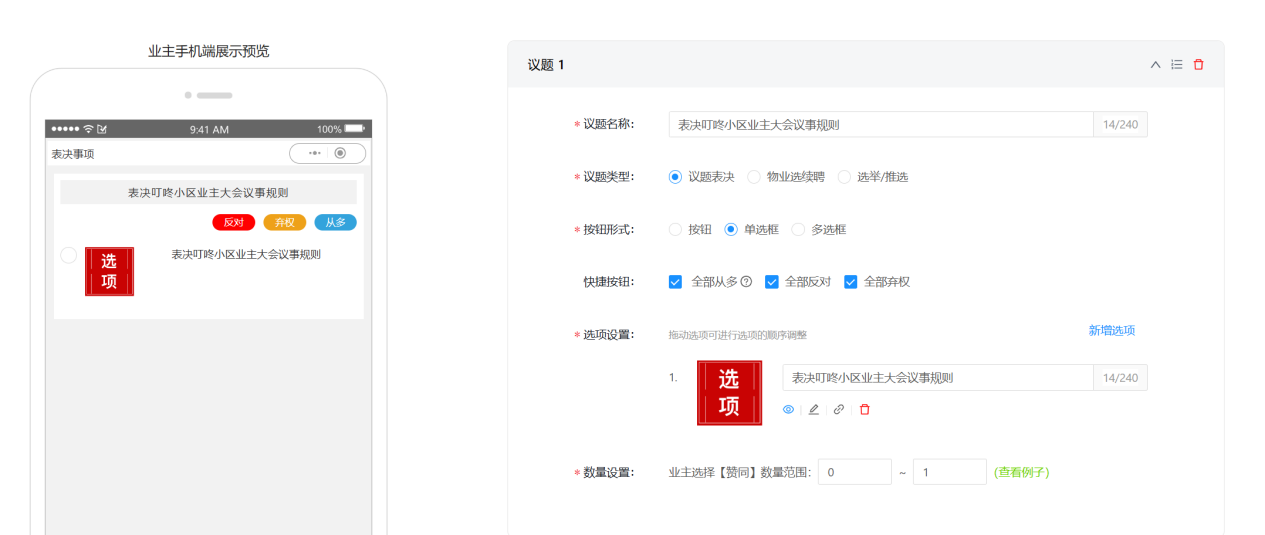The height and width of the screenshot is (535, 1265).
Task: Select the 按钮 button style radio
Action: point(675,230)
